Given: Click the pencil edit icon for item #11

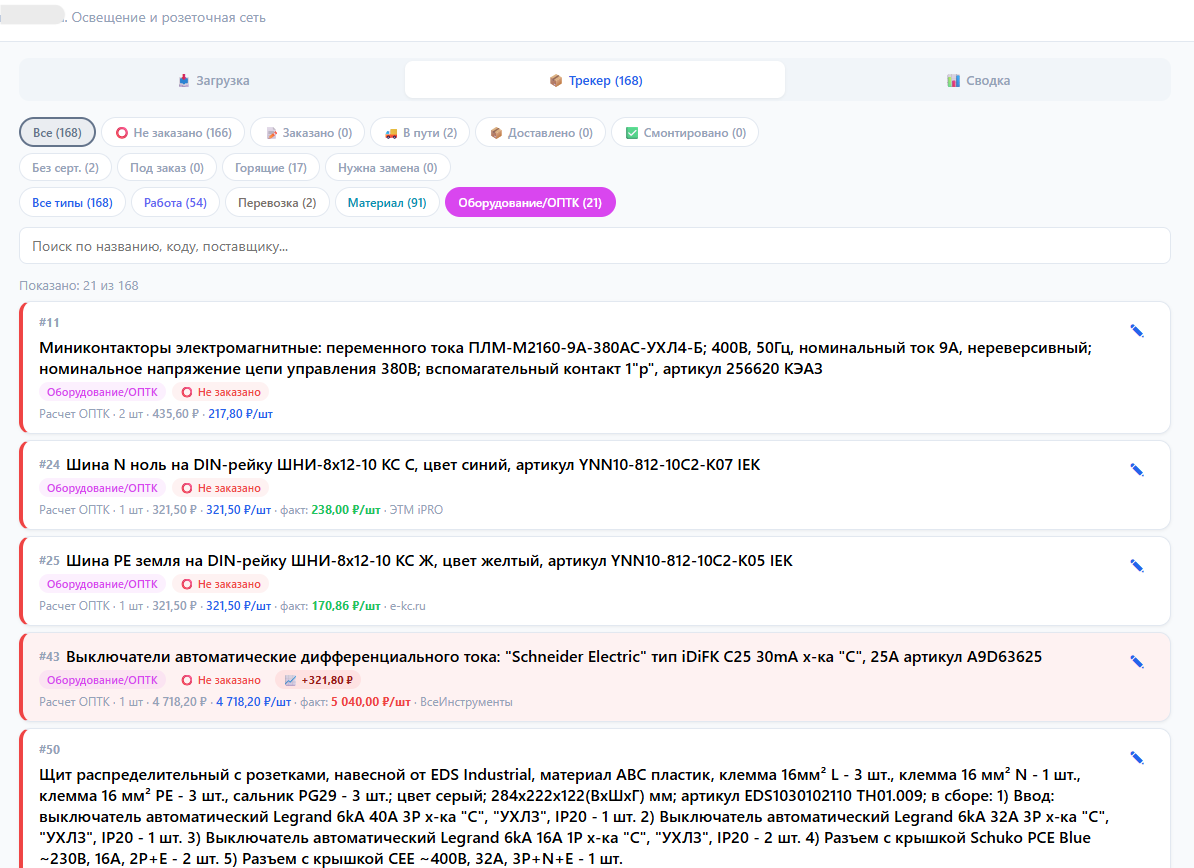Looking at the screenshot, I should point(1137,330).
